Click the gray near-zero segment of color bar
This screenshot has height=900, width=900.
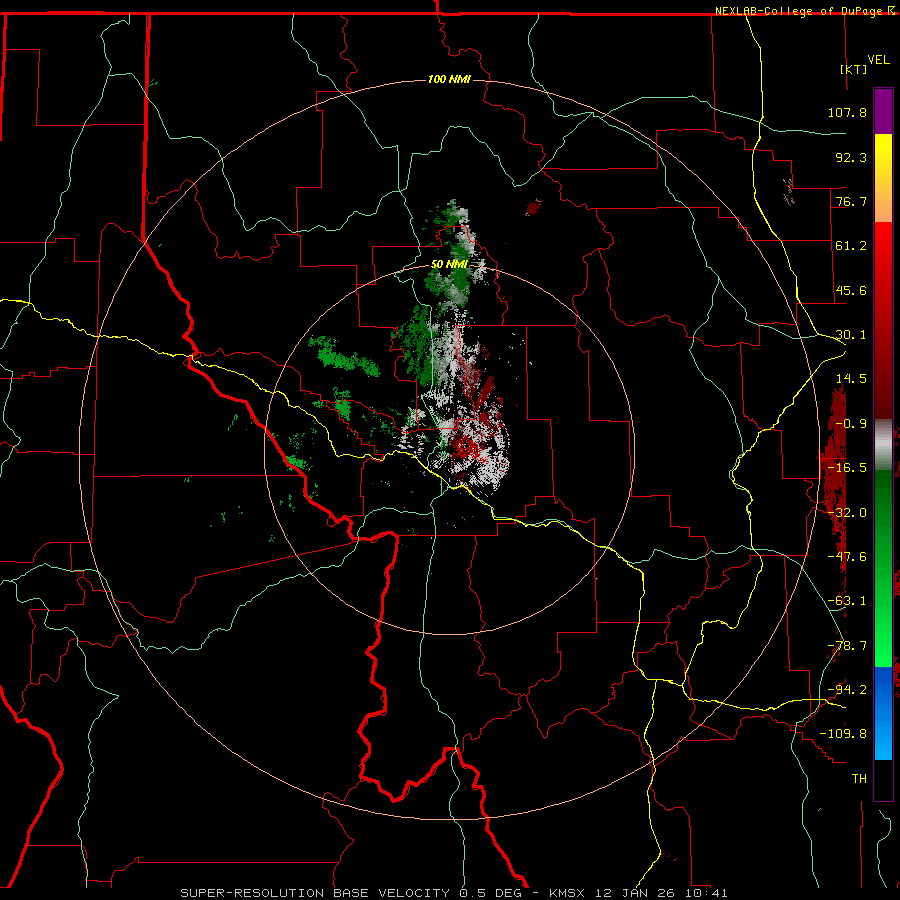[x=883, y=445]
